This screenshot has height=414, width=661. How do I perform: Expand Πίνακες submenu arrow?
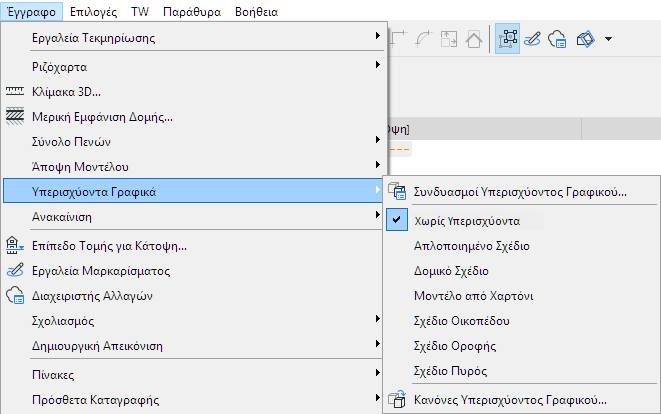click(x=378, y=373)
